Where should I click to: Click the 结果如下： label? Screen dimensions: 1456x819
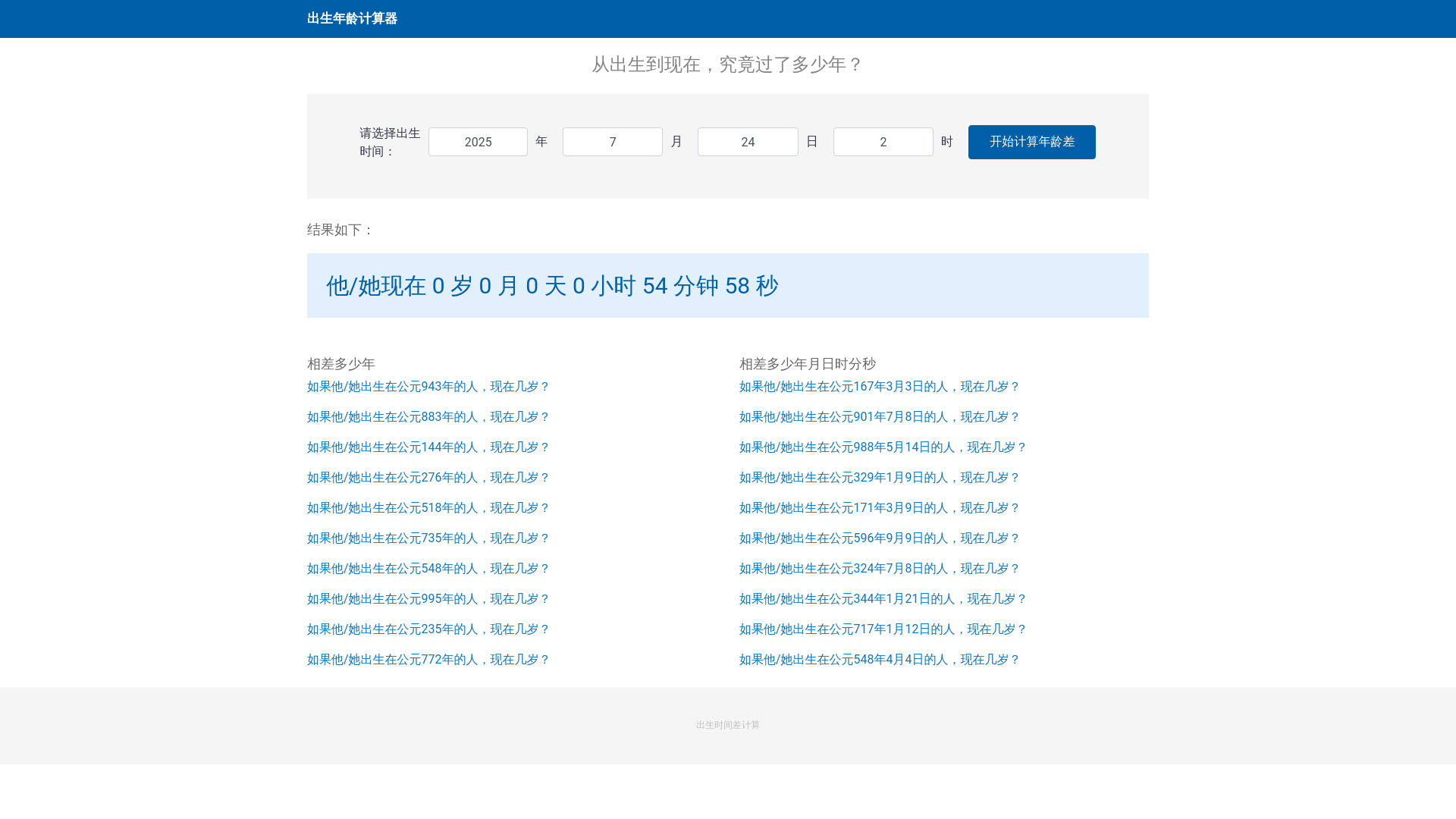(341, 230)
